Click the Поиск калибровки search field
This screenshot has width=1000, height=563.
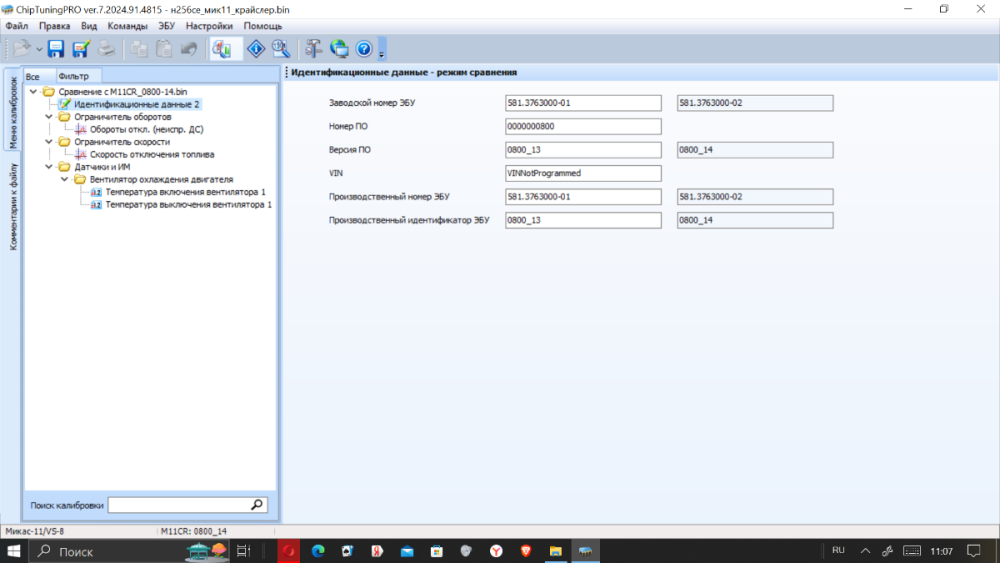[x=179, y=505]
